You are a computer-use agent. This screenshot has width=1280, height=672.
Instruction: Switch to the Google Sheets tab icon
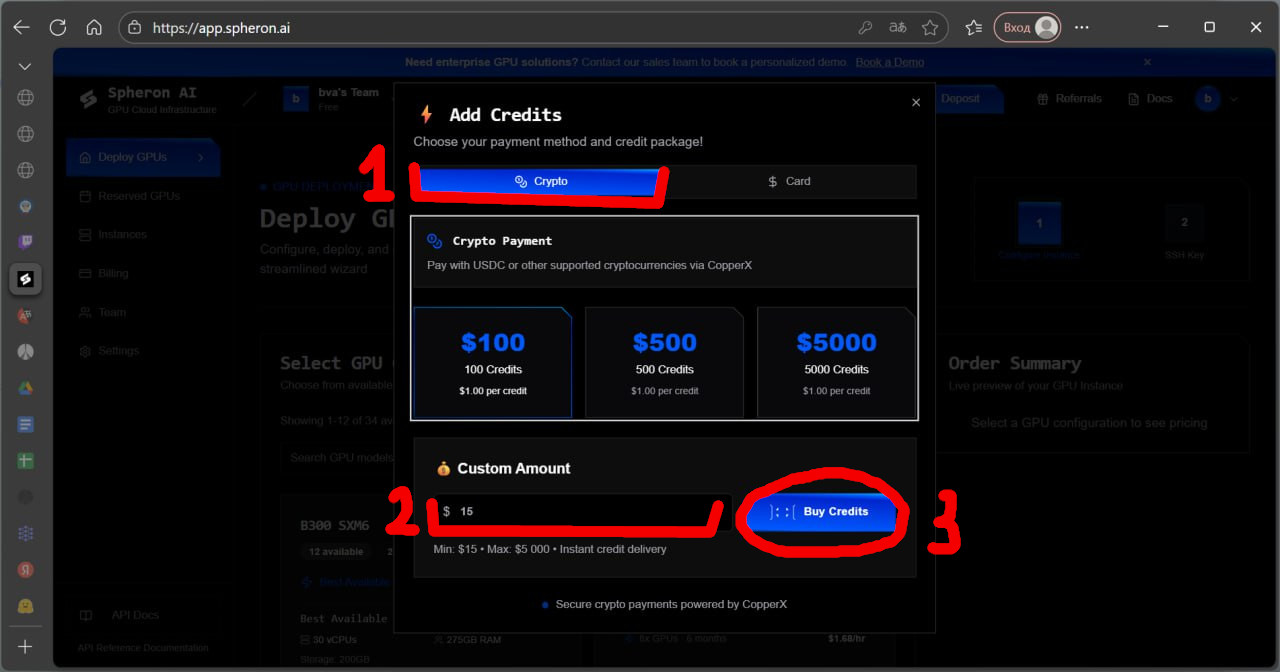pyautogui.click(x=26, y=460)
